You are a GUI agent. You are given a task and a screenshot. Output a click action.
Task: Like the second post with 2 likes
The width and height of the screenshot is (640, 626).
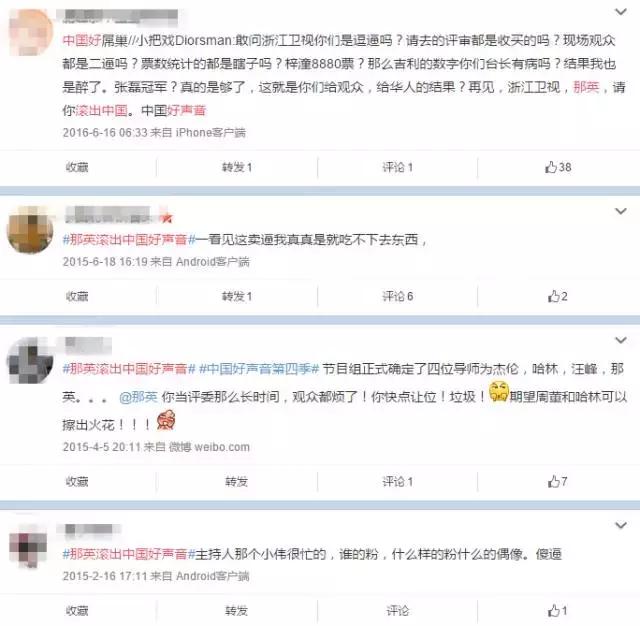tap(558, 296)
